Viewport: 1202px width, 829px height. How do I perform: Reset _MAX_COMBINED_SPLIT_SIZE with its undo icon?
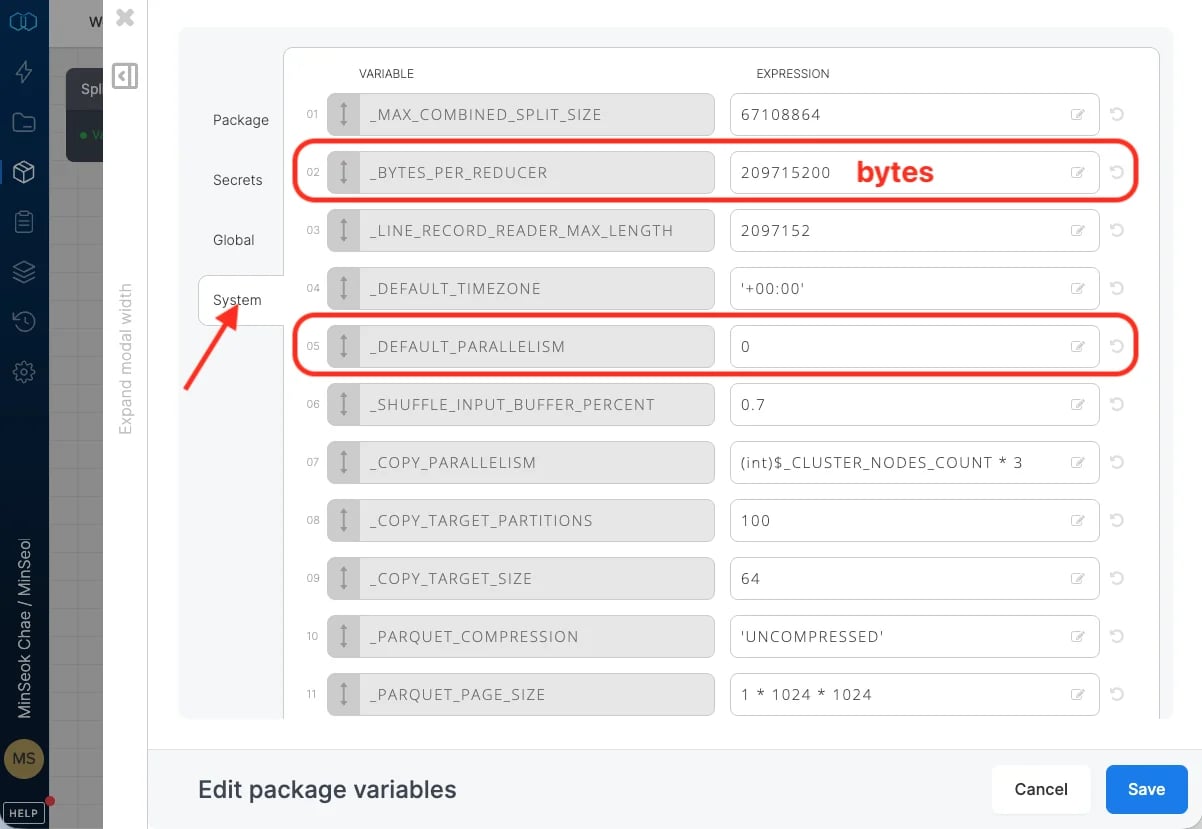pyautogui.click(x=1117, y=114)
